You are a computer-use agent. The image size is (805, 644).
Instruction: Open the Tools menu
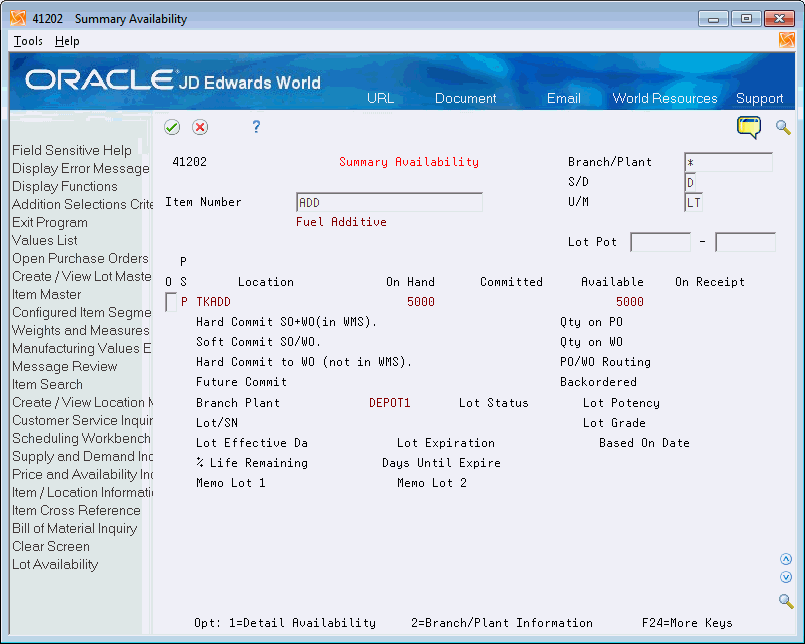coord(28,41)
